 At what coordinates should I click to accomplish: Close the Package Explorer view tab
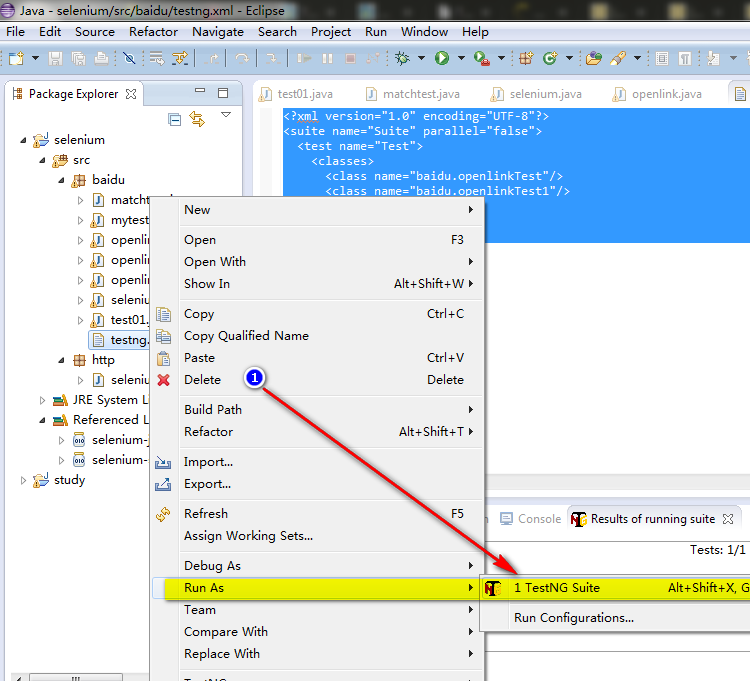[x=131, y=94]
